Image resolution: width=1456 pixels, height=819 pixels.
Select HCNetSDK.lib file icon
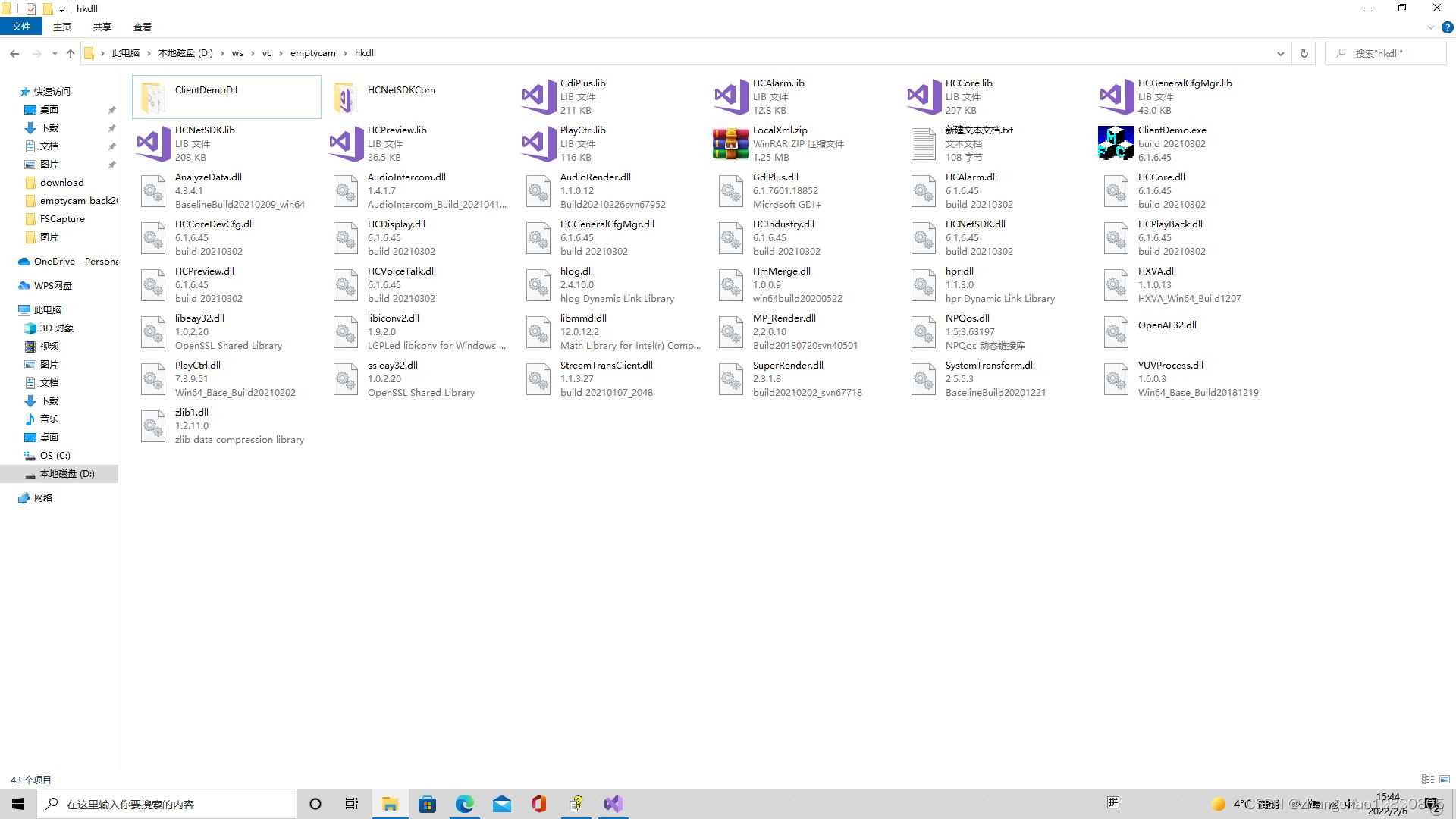(153, 143)
